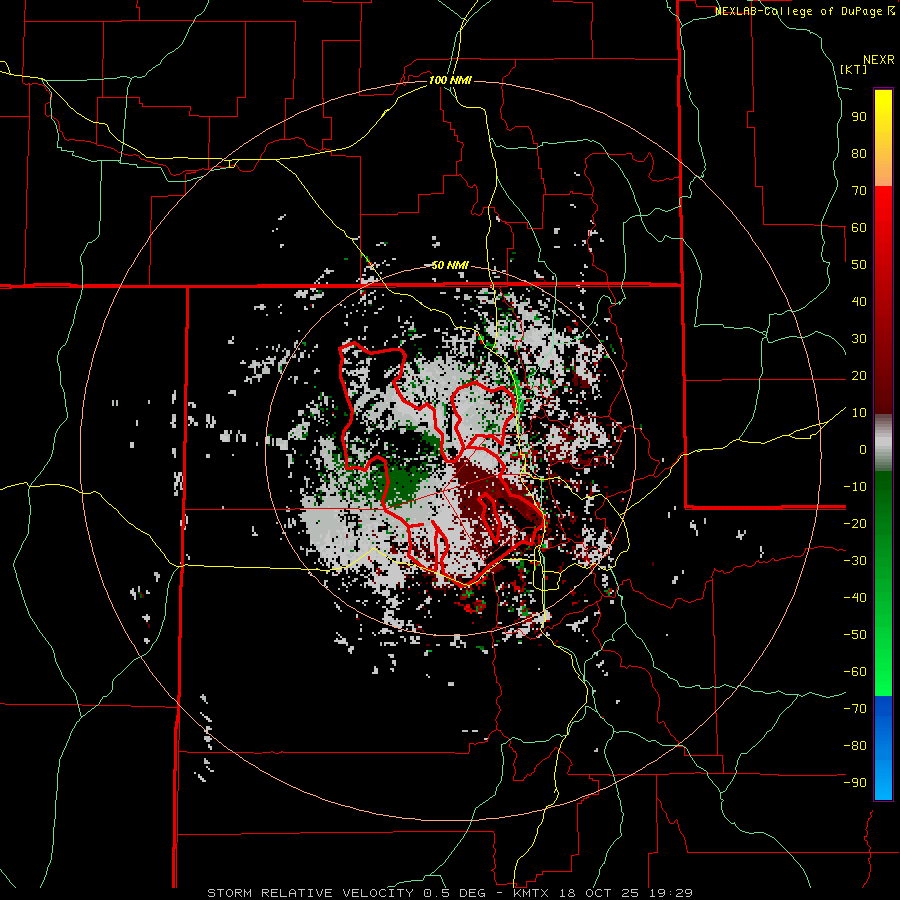Click the 30 value on the velocity scale

point(859,339)
